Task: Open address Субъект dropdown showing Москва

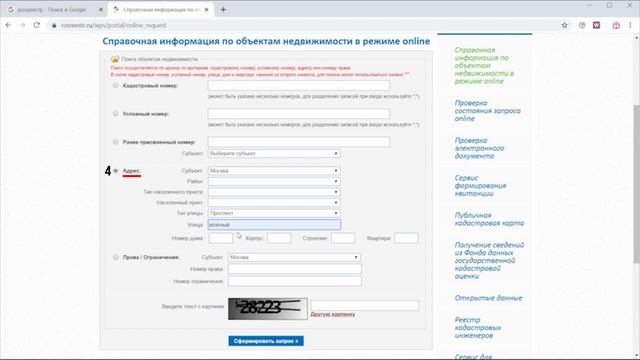Action: 274,171
